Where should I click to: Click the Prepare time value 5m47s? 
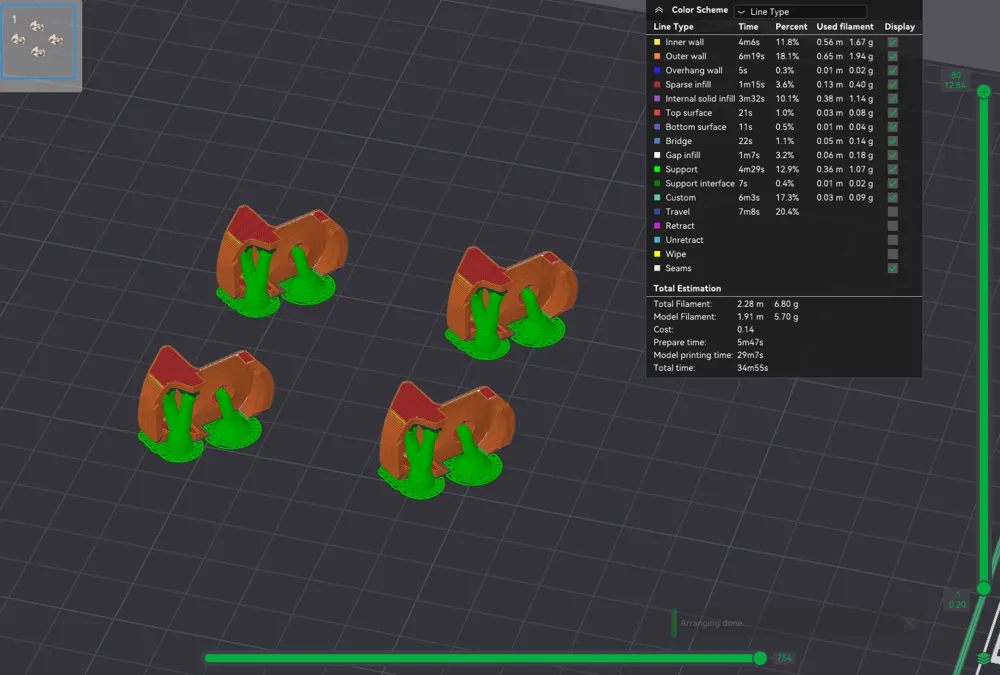point(750,343)
